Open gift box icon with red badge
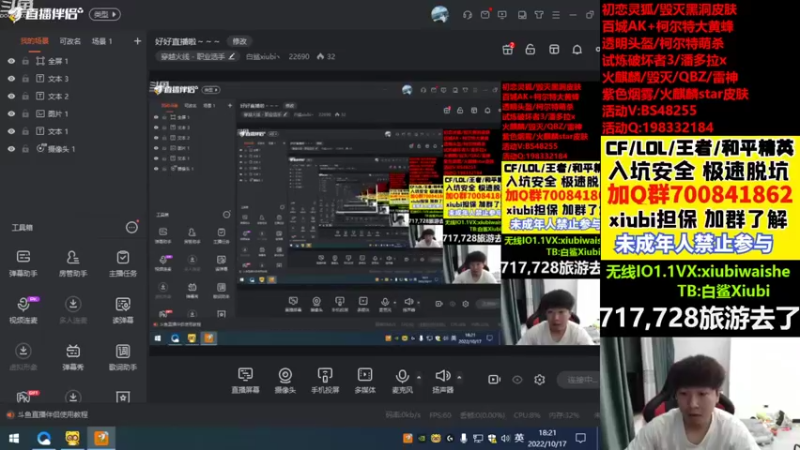800x450 pixels. coord(508,49)
